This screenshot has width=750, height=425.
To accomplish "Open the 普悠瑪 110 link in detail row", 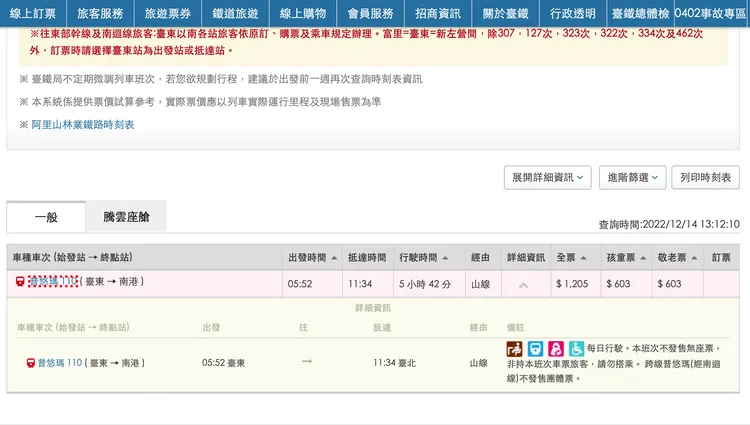I will (60, 363).
